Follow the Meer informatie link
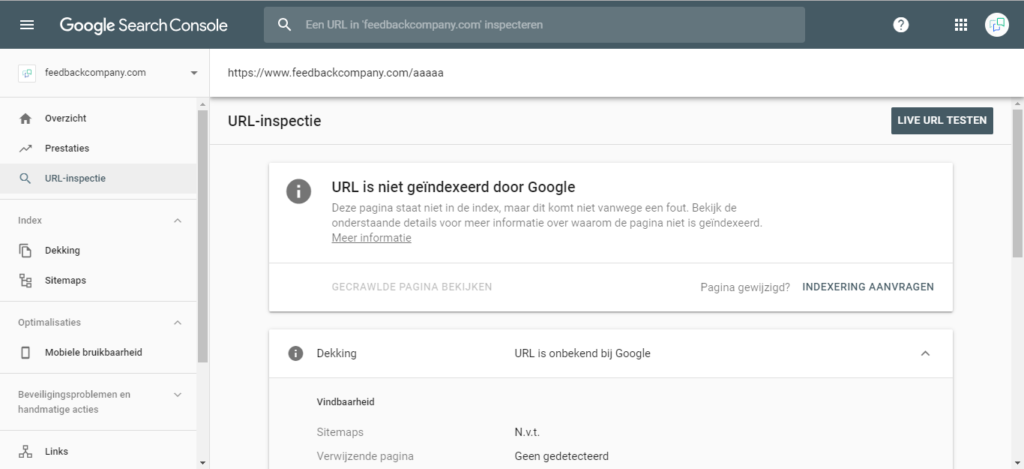The height and width of the screenshot is (469, 1024). pos(371,238)
